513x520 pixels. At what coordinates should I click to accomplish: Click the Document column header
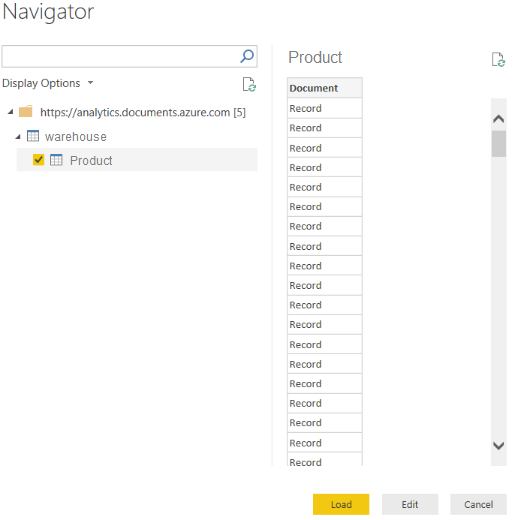point(325,88)
